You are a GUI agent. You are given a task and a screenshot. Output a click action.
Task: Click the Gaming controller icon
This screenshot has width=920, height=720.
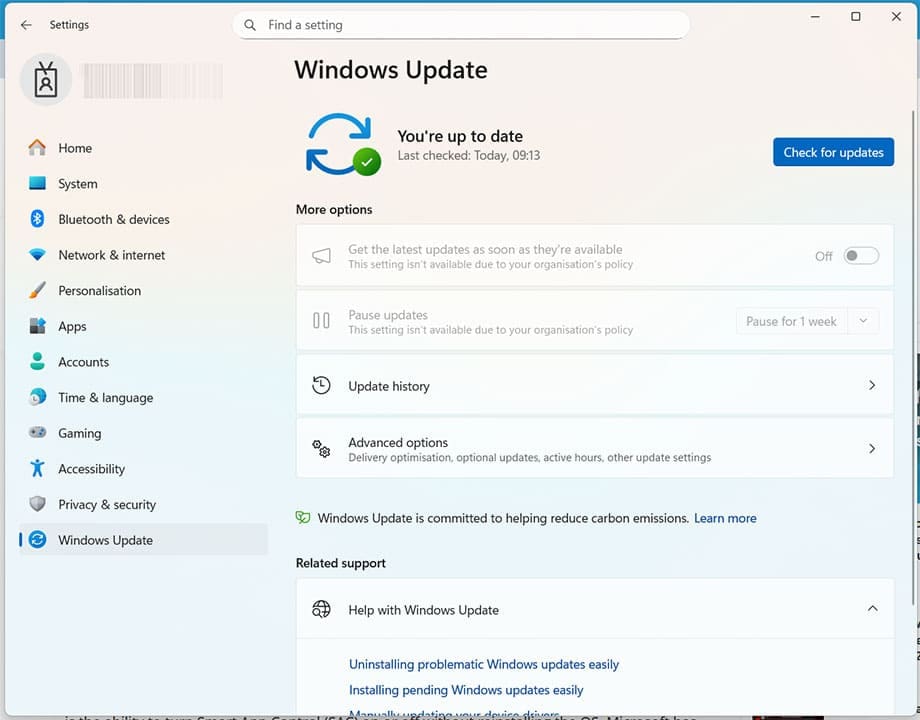37,433
